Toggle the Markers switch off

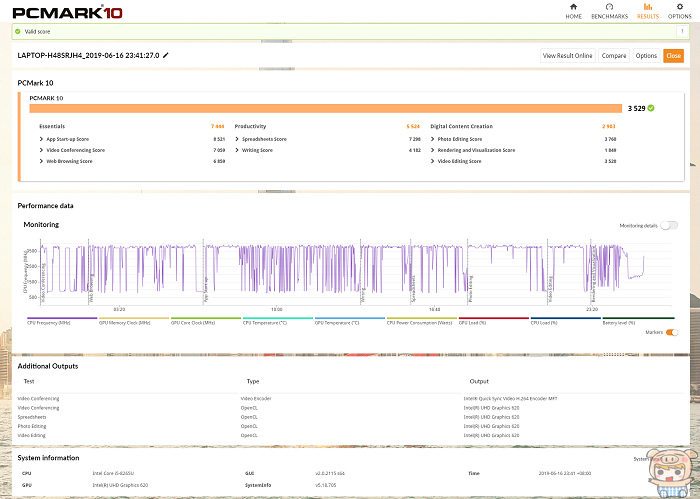671,332
